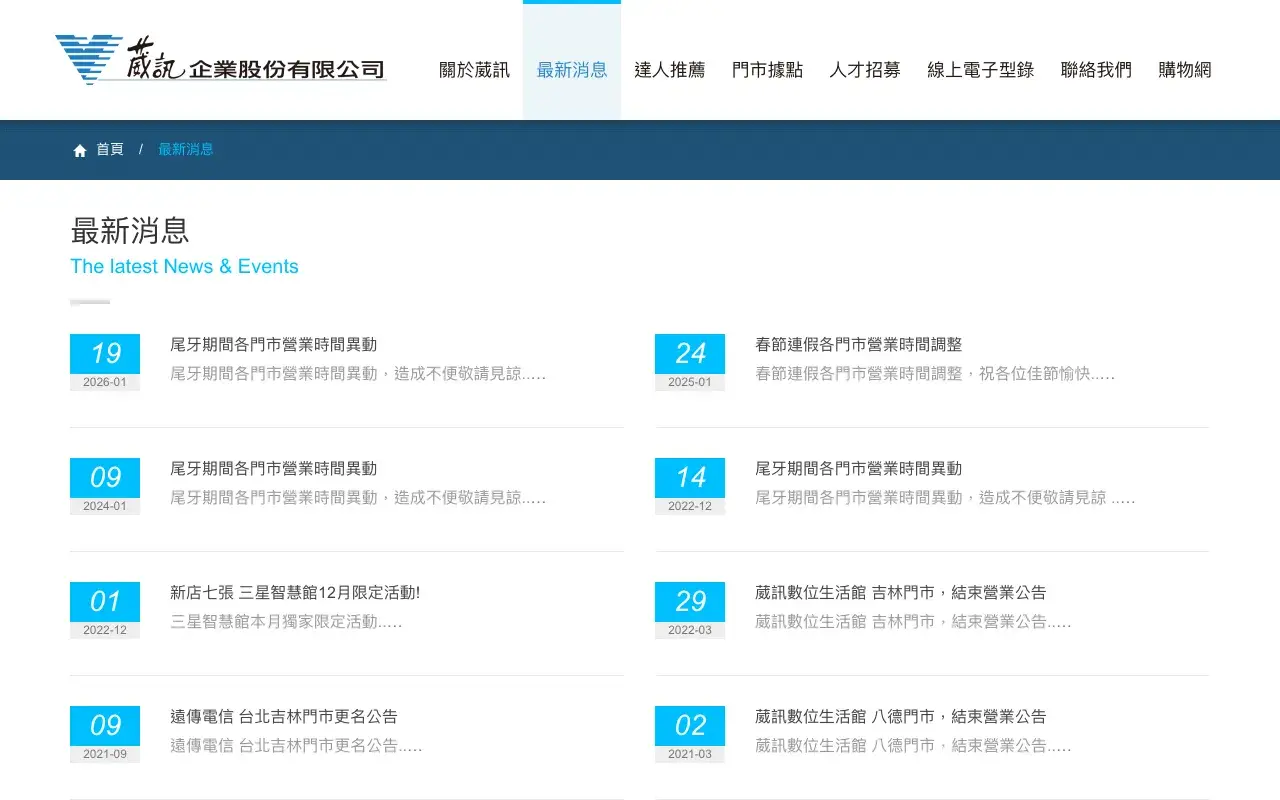Click the 最新消息 breadcrumb entry

tap(186, 150)
